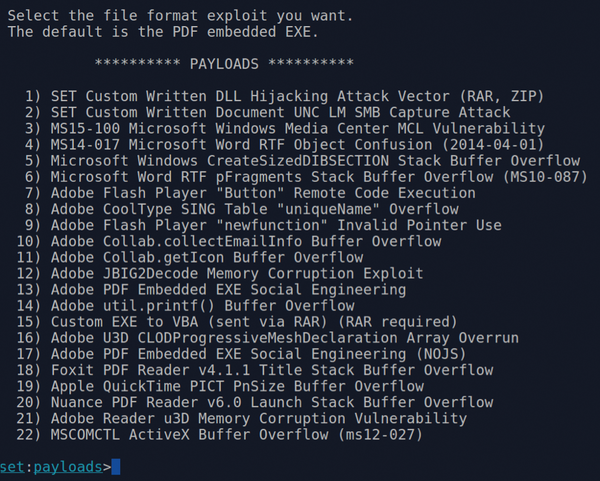This screenshot has width=600, height=481.
Task: Select Document UNC LM SMB Capture Attack line
Action: tap(267, 112)
